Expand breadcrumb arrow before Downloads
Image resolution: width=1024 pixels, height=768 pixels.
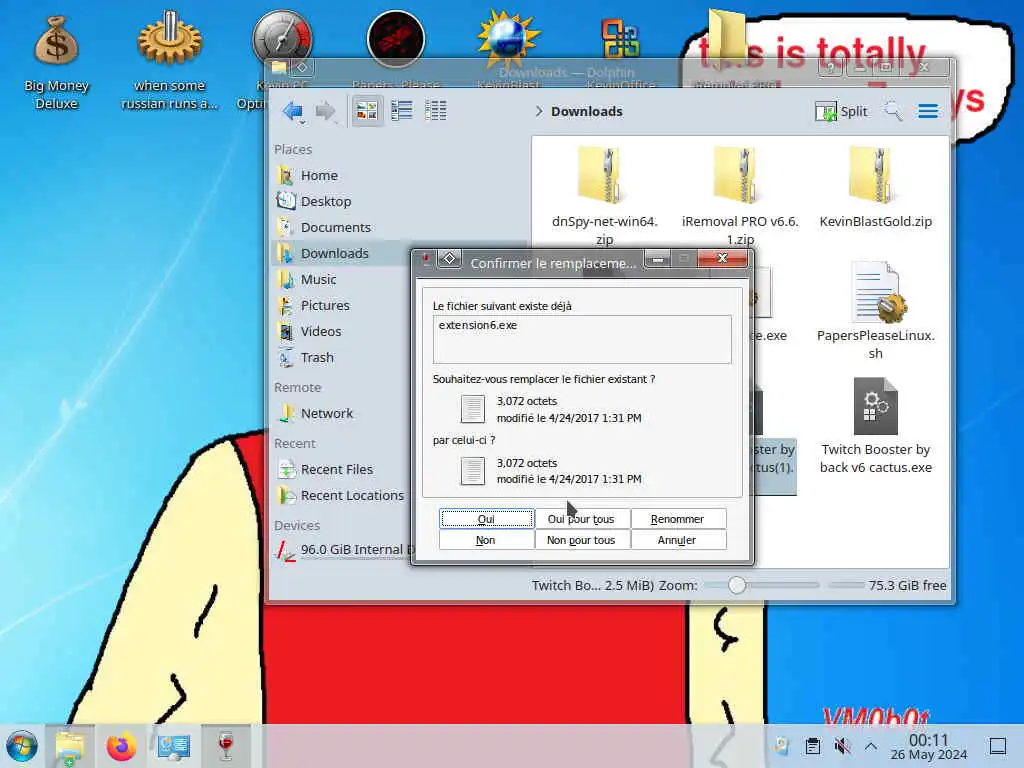point(539,112)
